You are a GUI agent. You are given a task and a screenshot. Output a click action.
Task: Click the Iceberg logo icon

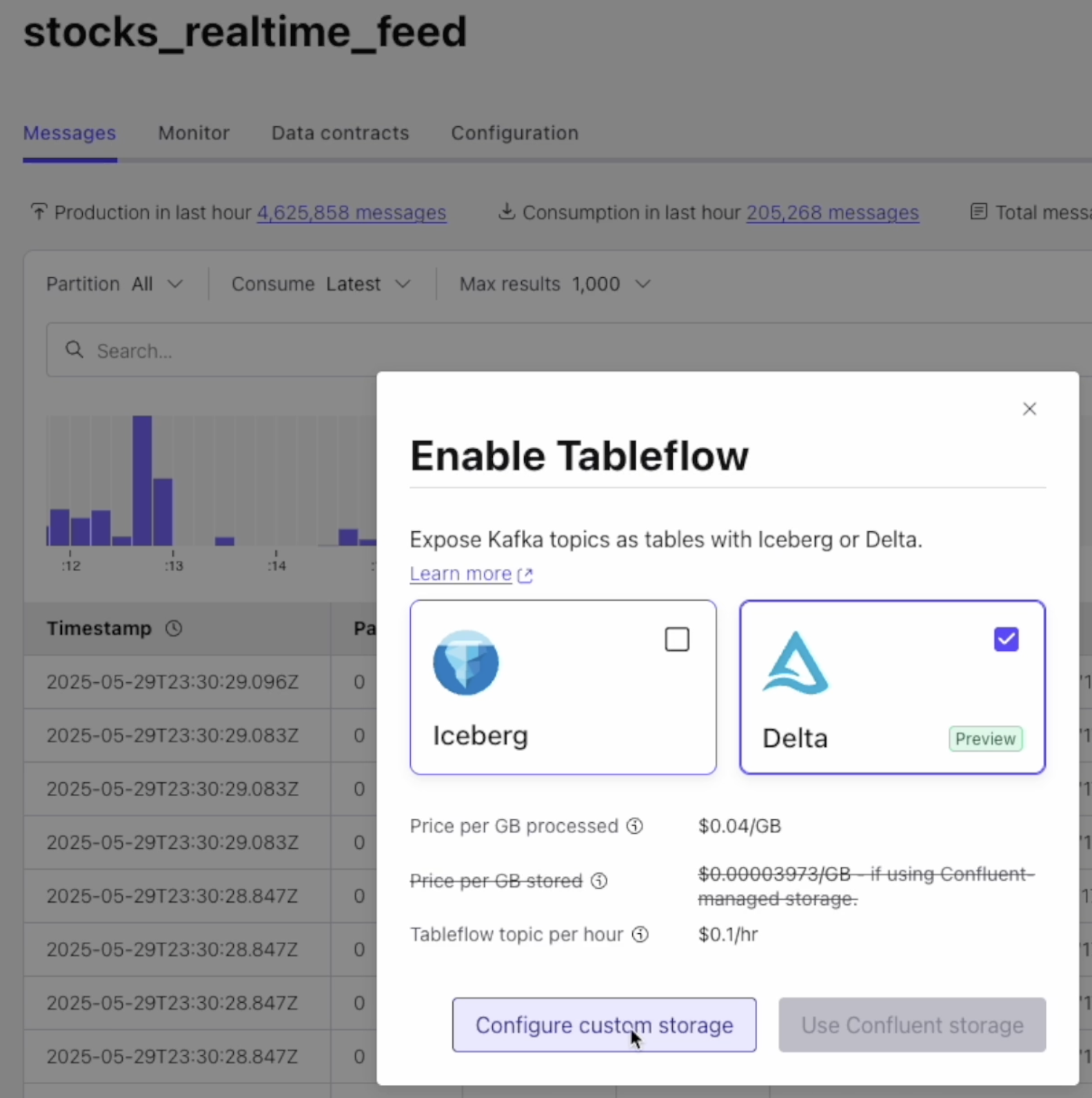pos(466,662)
